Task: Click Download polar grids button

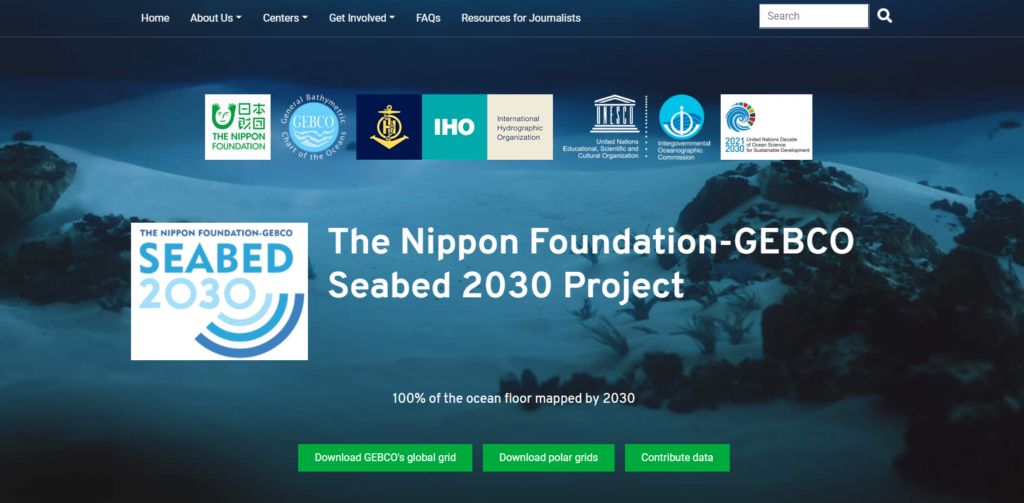Action: point(549,457)
